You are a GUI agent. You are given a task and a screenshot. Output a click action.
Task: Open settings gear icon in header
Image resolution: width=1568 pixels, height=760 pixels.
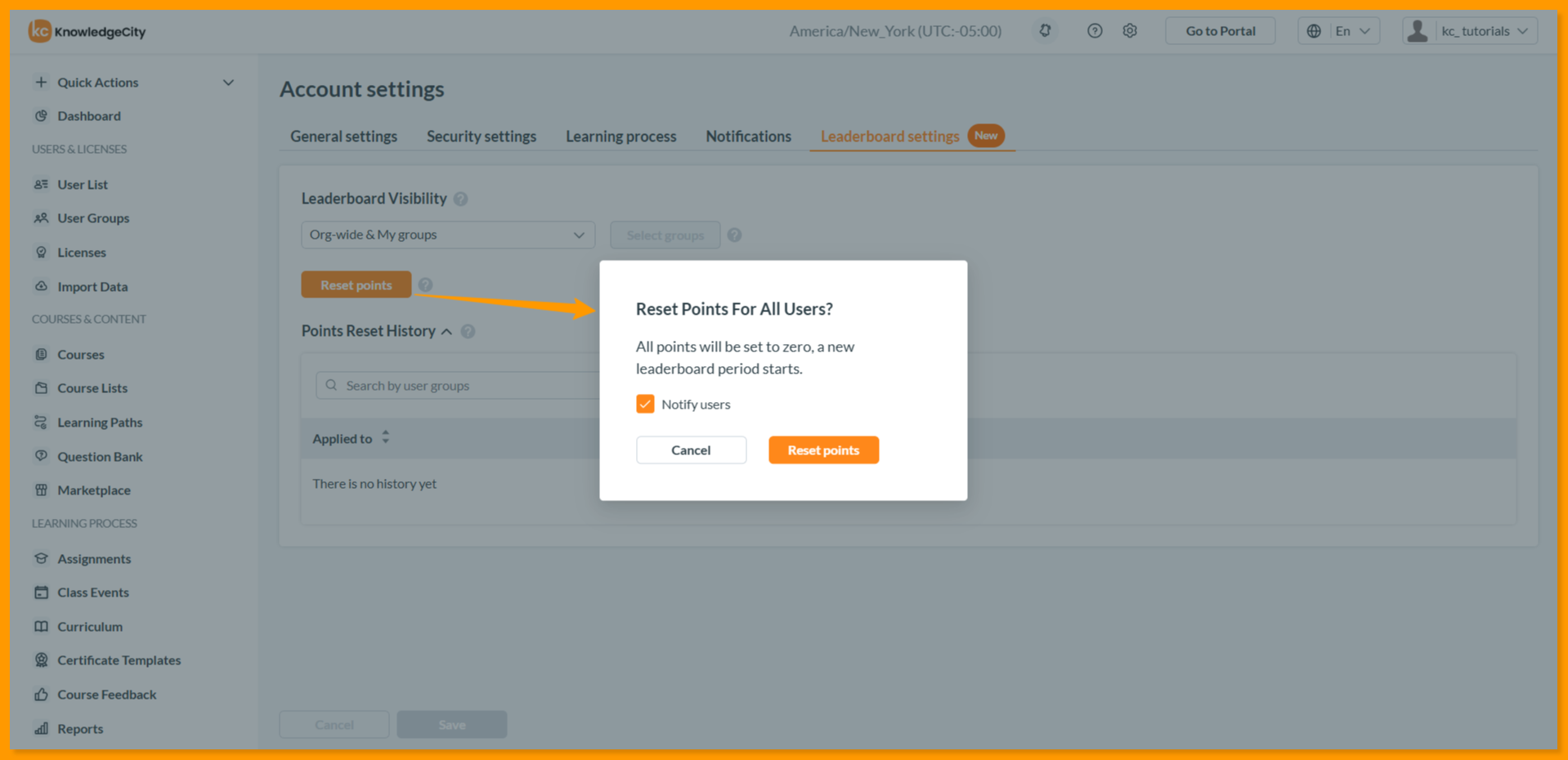pos(1130,31)
